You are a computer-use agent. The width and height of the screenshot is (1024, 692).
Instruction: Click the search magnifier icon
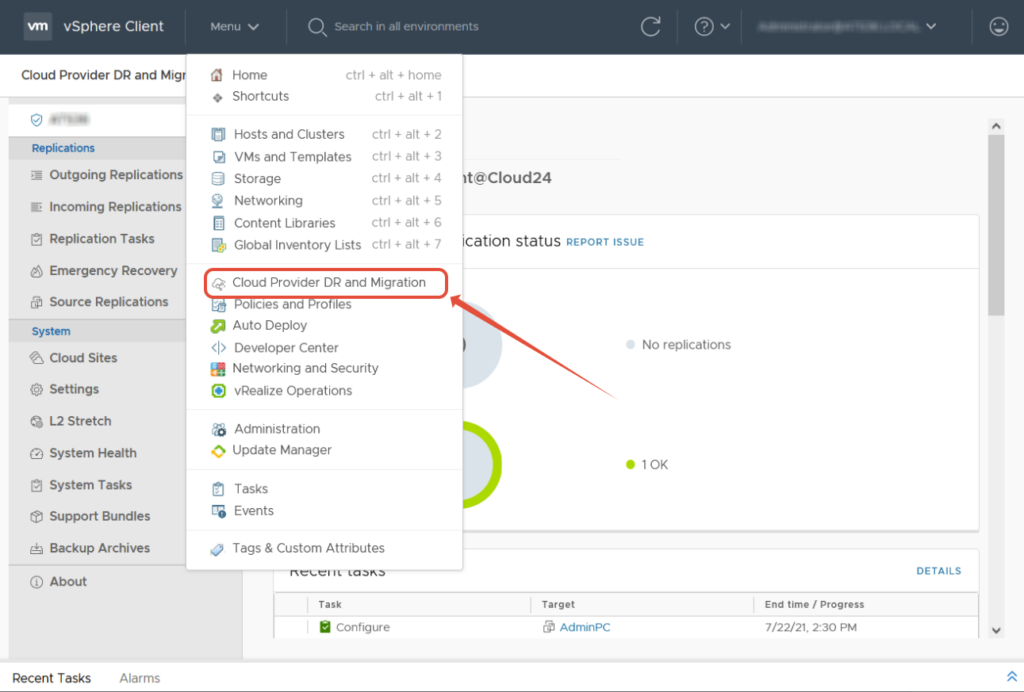(317, 27)
